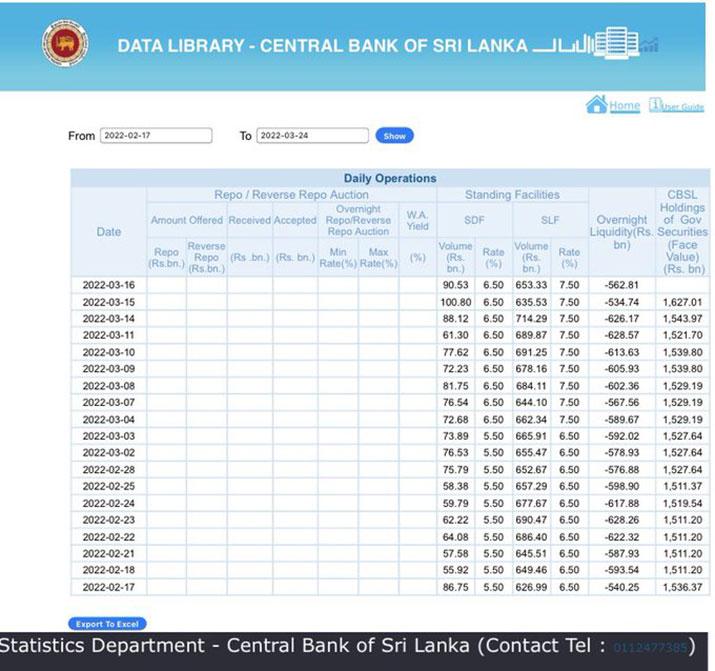This screenshot has height=671, width=715.
Task: Click the Repo / Reverse Repo Auction header
Action: tap(291, 195)
